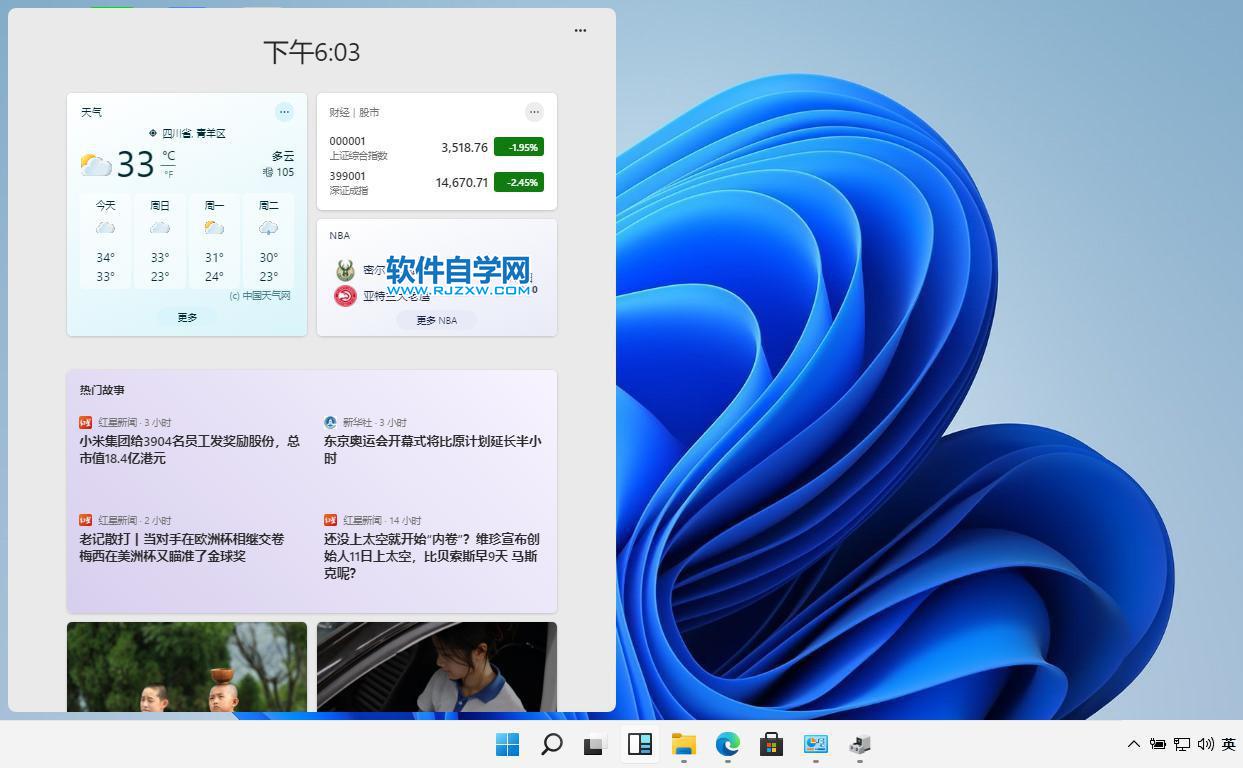
Task: Select the 周一 forecast column
Action: [x=214, y=241]
